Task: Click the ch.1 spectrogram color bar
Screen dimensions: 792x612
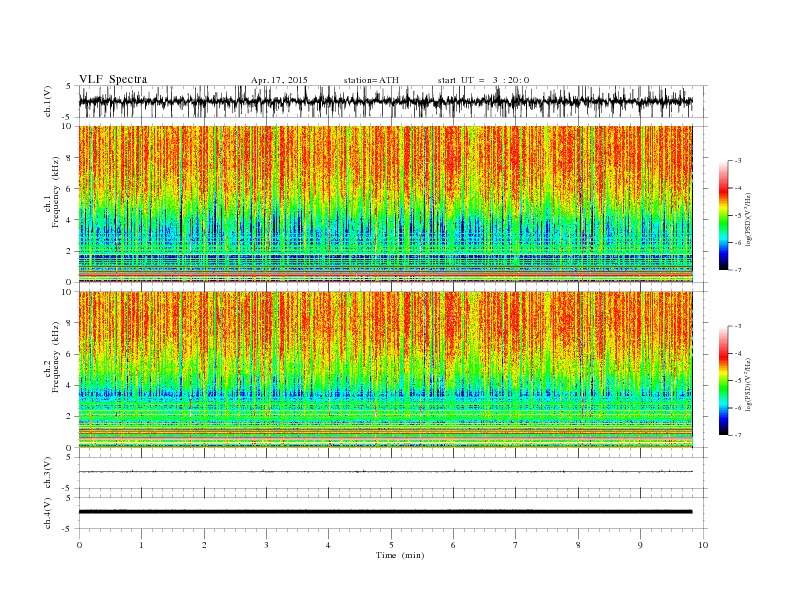Action: click(x=723, y=215)
